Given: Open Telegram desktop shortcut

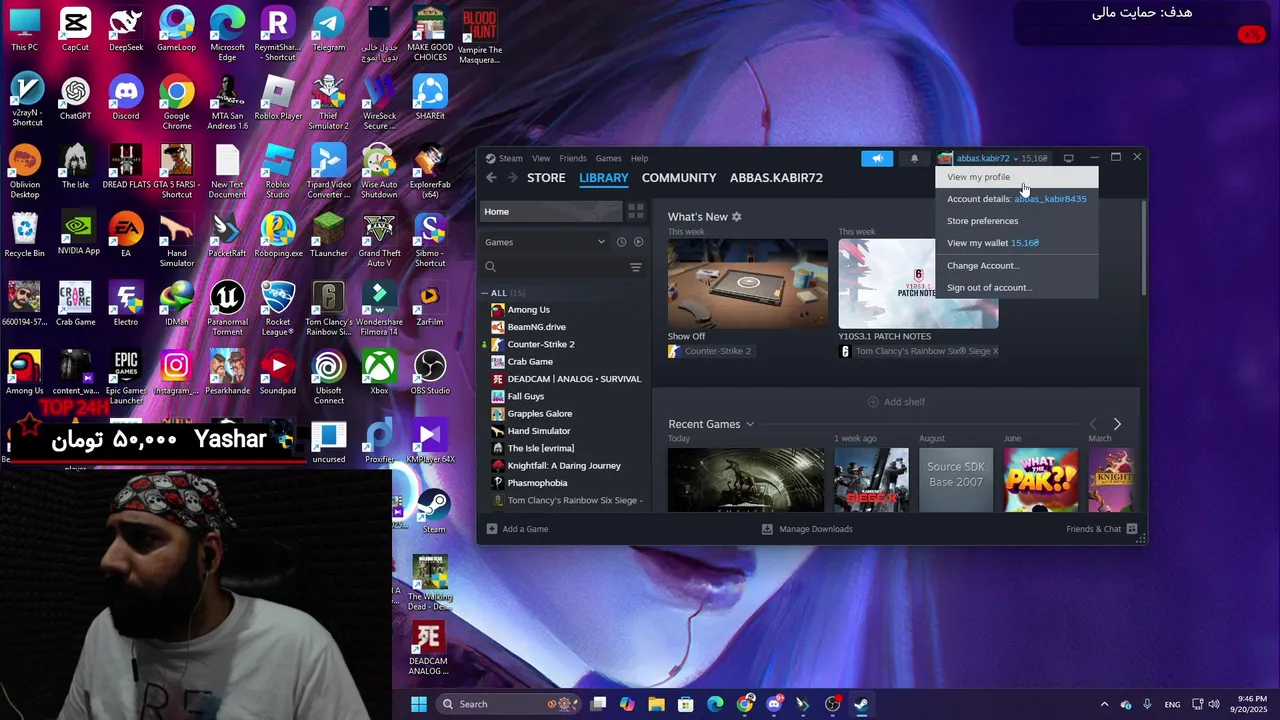Looking at the screenshot, I should click(328, 30).
